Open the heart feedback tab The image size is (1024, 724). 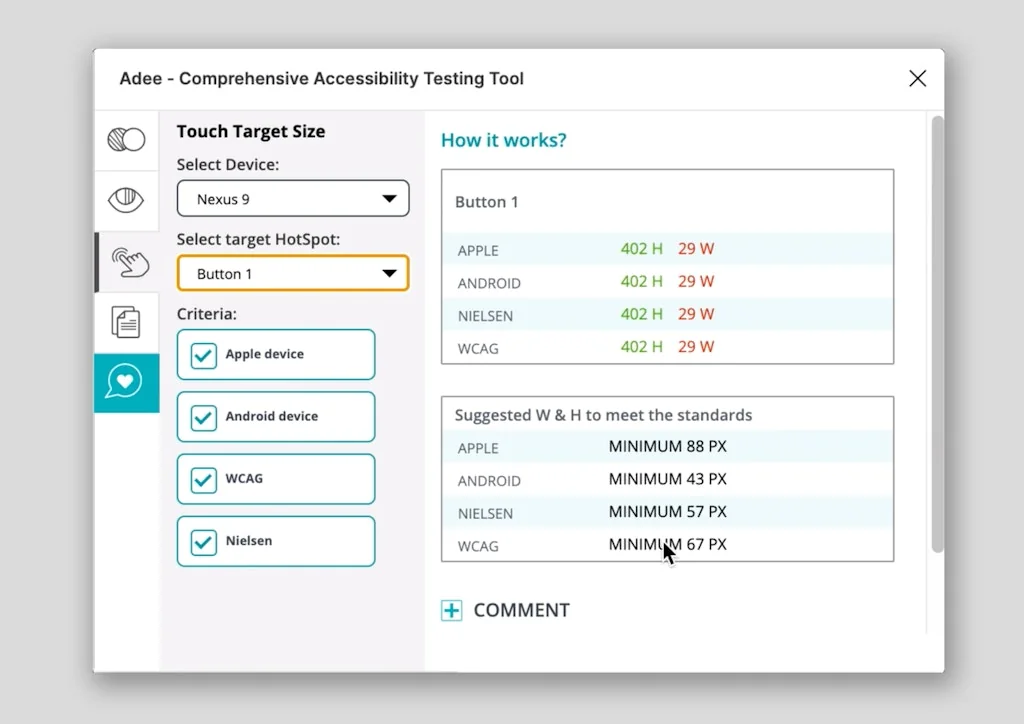tap(126, 382)
